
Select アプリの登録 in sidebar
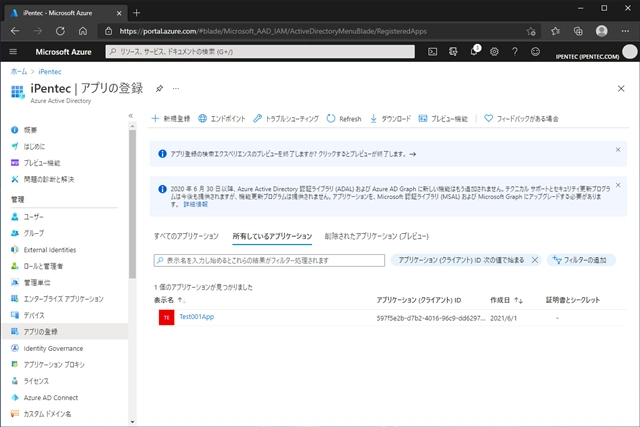click(65, 331)
